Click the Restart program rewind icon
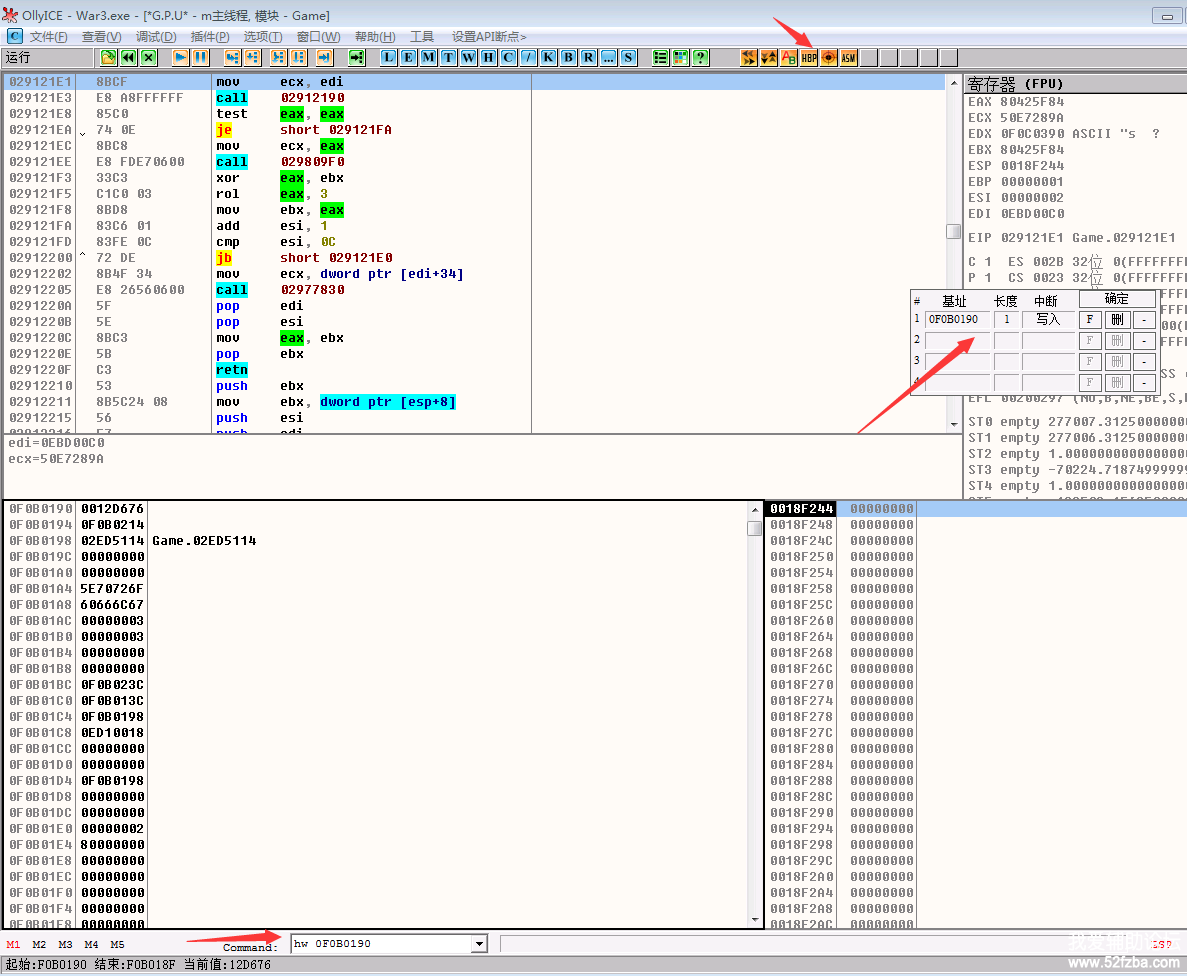Viewport: 1187px width, 976px height. click(x=128, y=58)
